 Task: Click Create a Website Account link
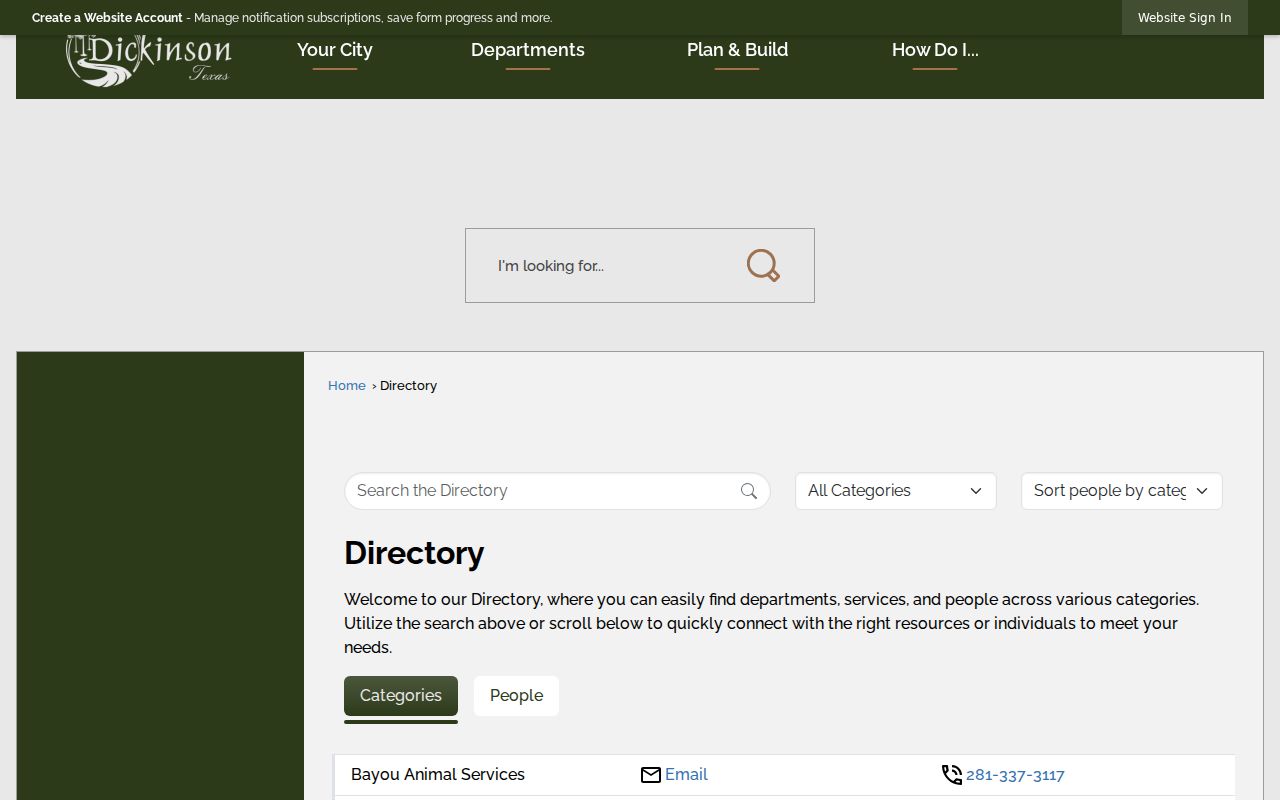[x=107, y=18]
